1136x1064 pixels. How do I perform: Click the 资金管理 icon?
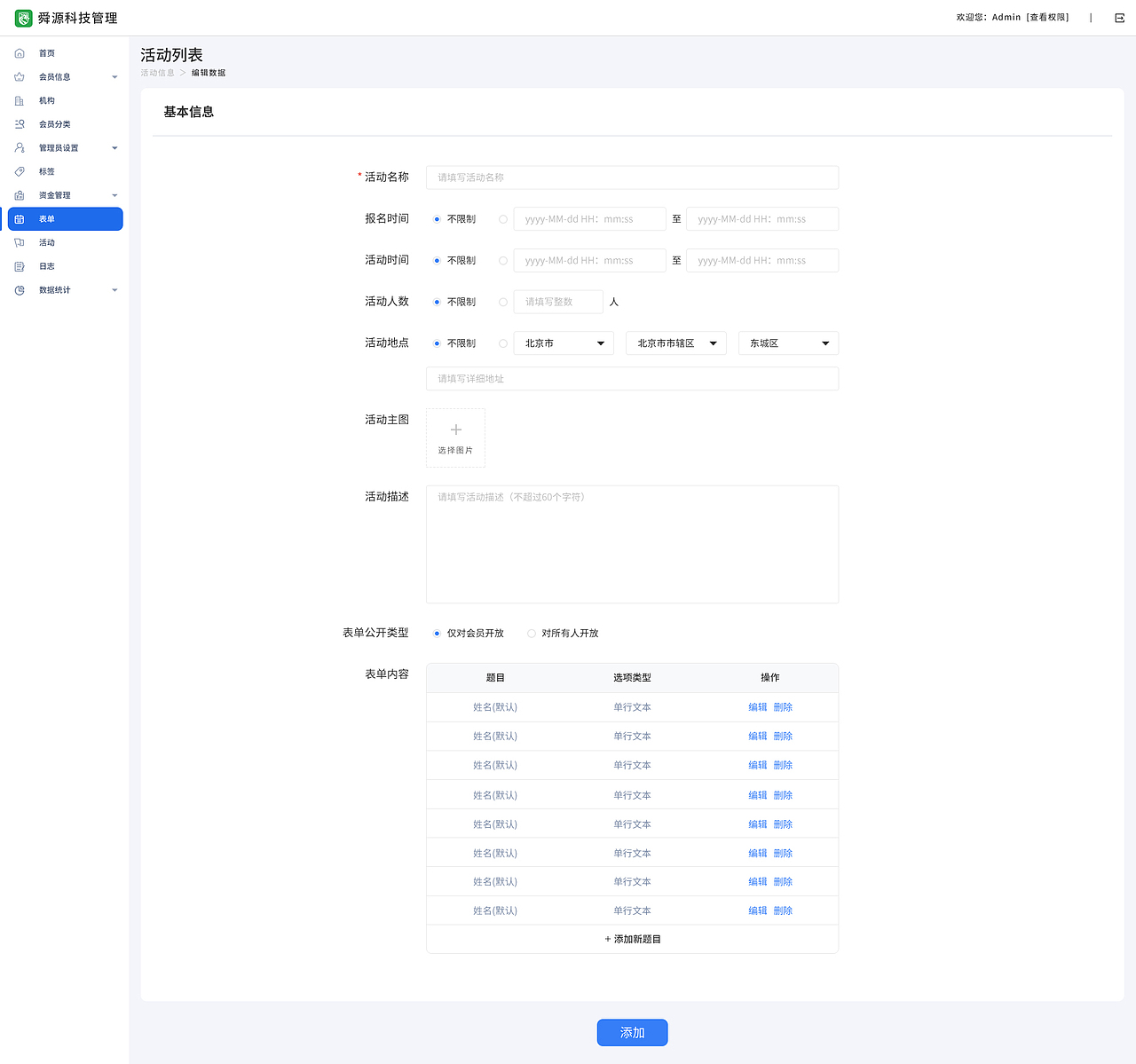tap(20, 195)
